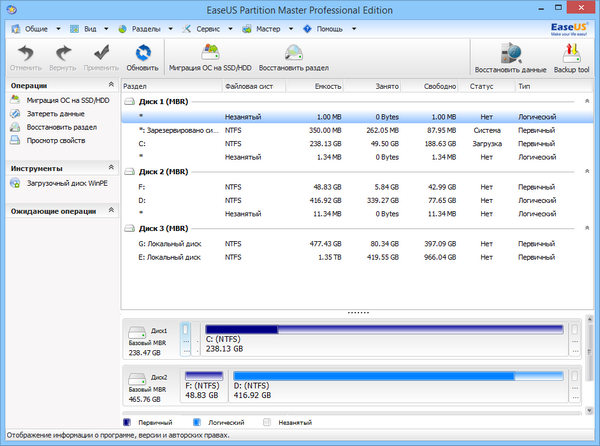Expand the Общие dropdown arrow
This screenshot has height=446, width=600.
click(58, 29)
